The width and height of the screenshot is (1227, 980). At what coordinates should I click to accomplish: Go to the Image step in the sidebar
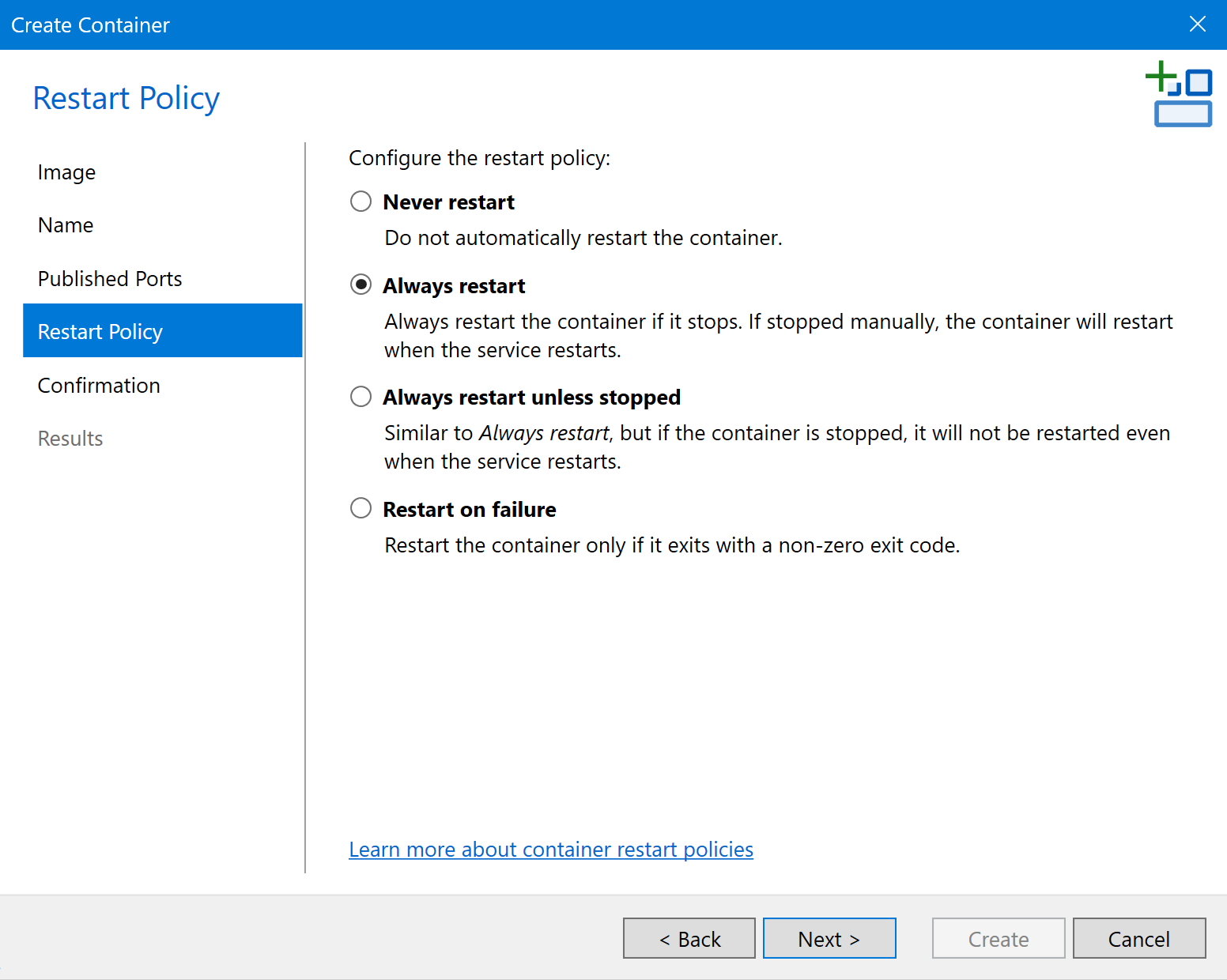66,172
